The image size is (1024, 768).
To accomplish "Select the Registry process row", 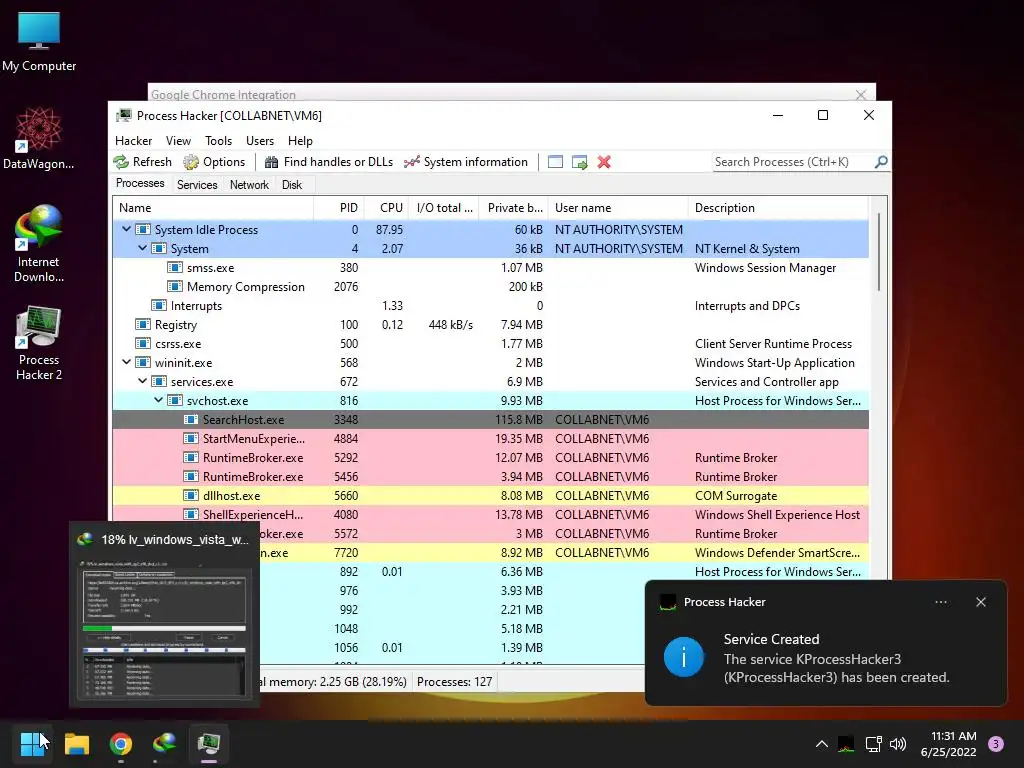I will tap(490, 325).
